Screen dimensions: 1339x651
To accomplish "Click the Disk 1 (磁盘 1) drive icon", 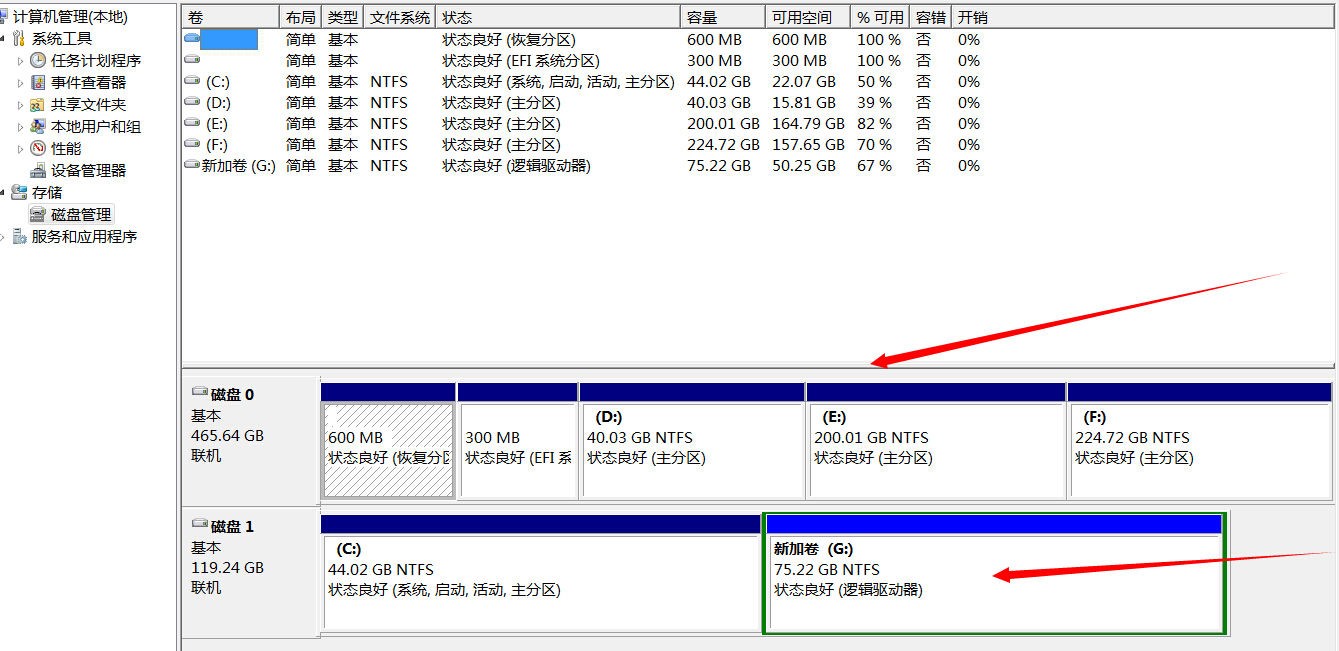I will pos(200,526).
